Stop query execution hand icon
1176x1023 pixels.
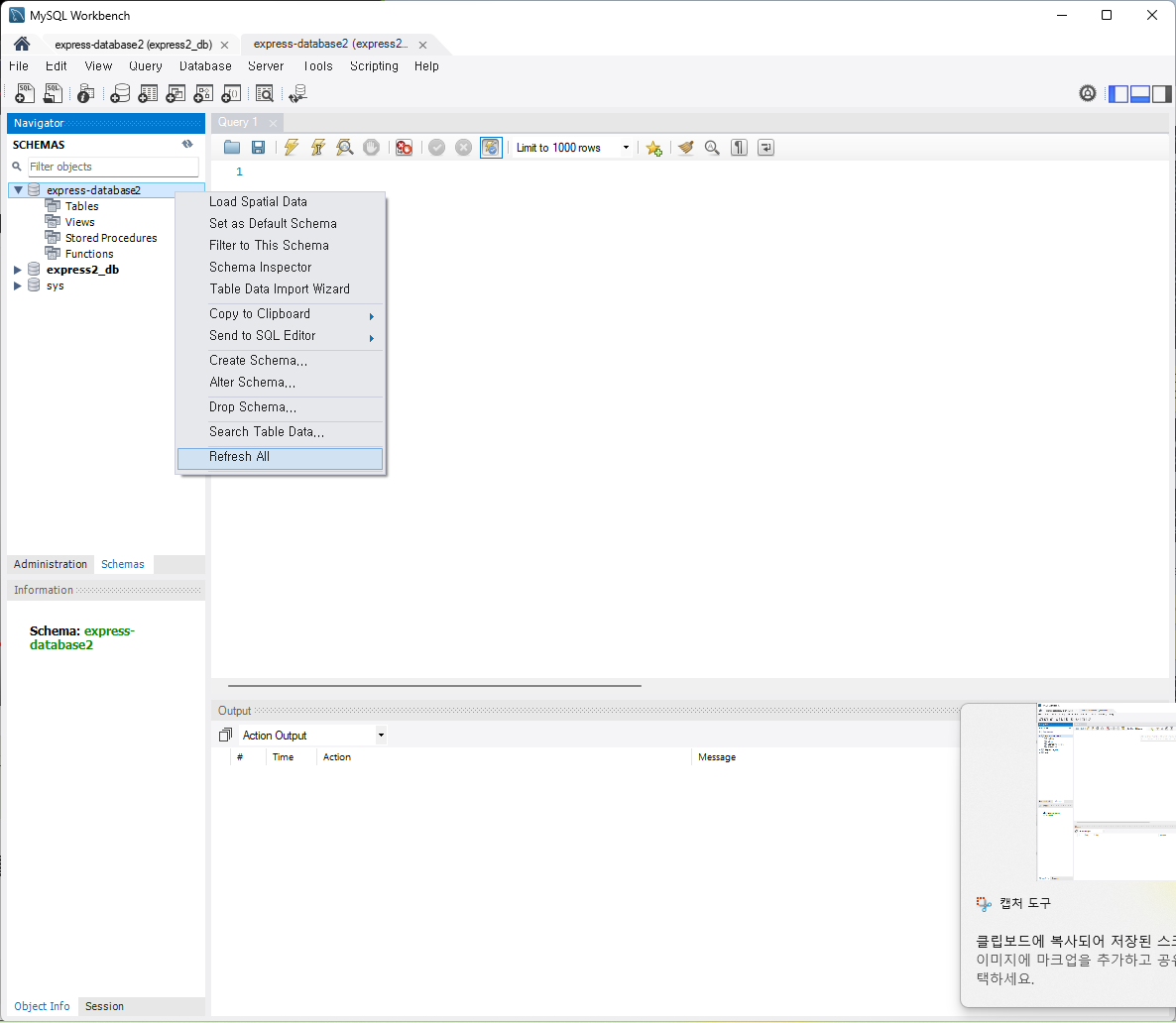pyautogui.click(x=371, y=147)
